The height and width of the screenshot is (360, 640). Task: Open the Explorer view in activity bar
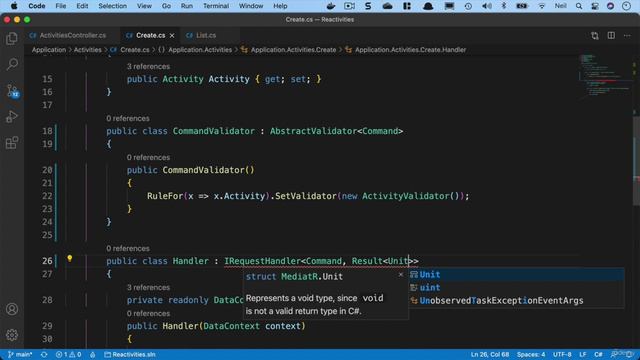coord(12,38)
